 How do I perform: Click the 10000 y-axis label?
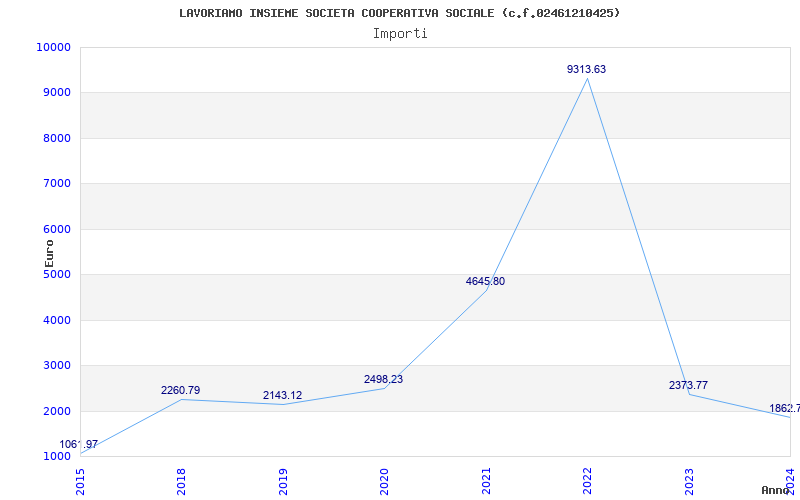coord(53,47)
